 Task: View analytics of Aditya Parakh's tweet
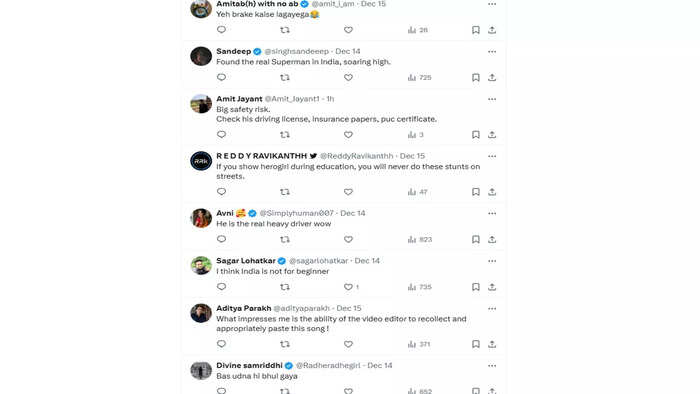coord(419,344)
